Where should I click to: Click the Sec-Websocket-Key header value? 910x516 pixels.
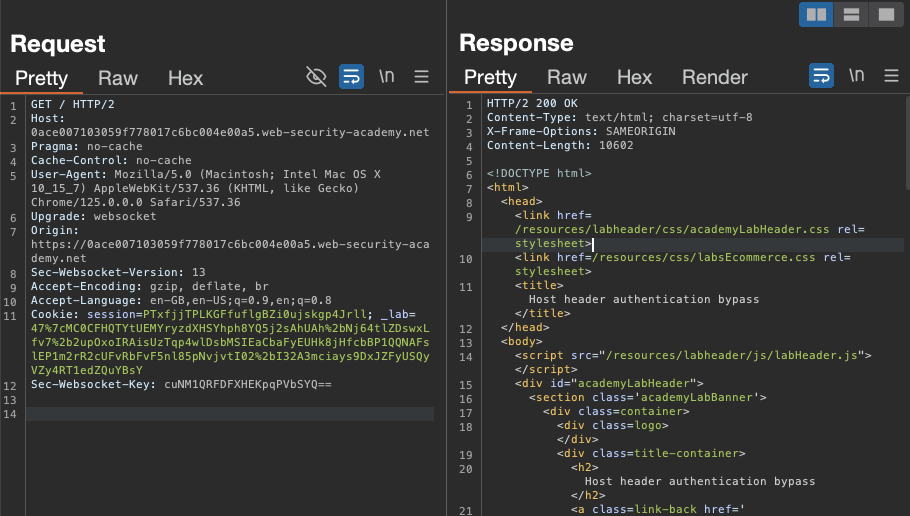coord(247,384)
